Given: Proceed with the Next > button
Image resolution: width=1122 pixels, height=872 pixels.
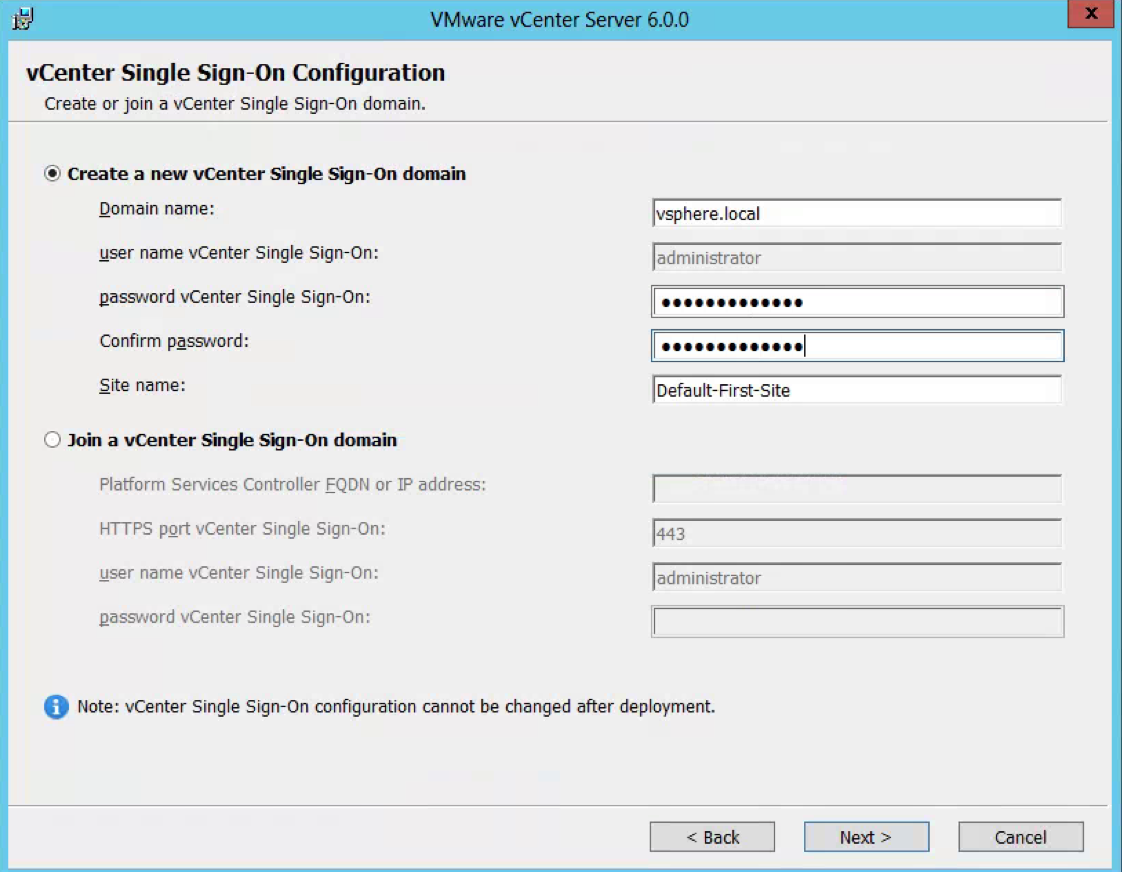Looking at the screenshot, I should 866,837.
